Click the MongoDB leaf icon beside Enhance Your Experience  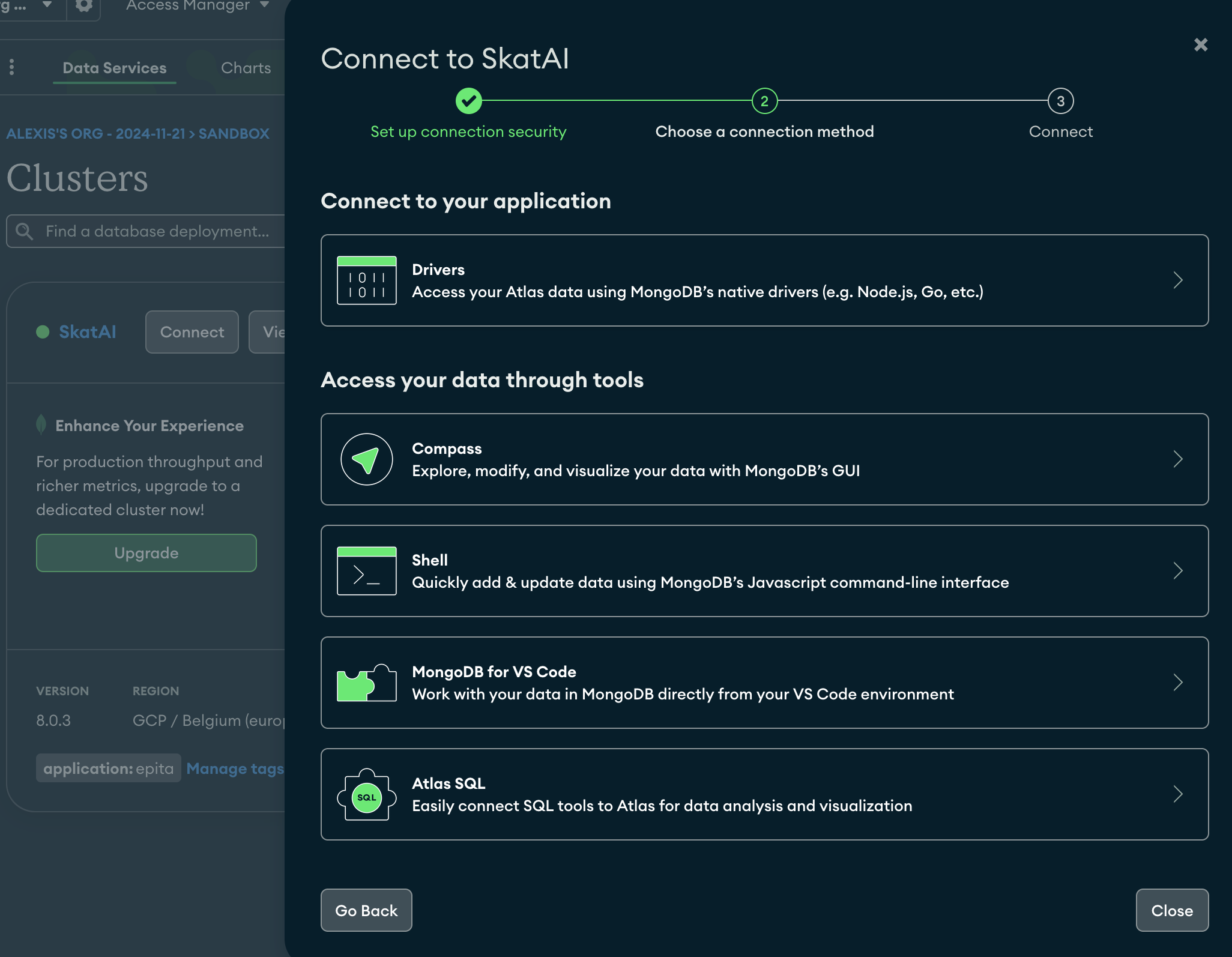tap(41, 424)
